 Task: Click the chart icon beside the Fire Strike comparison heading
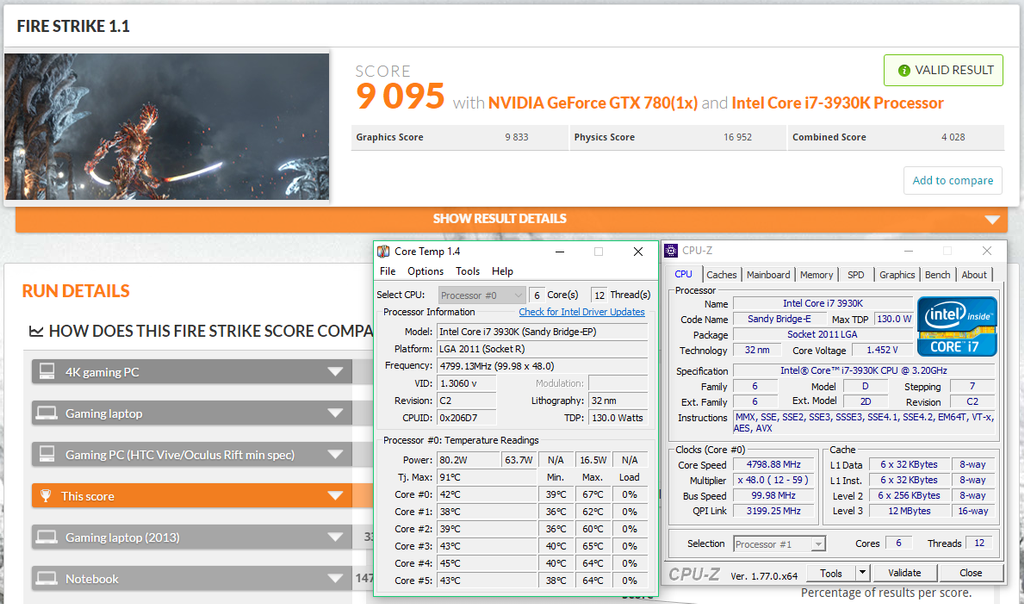point(36,332)
